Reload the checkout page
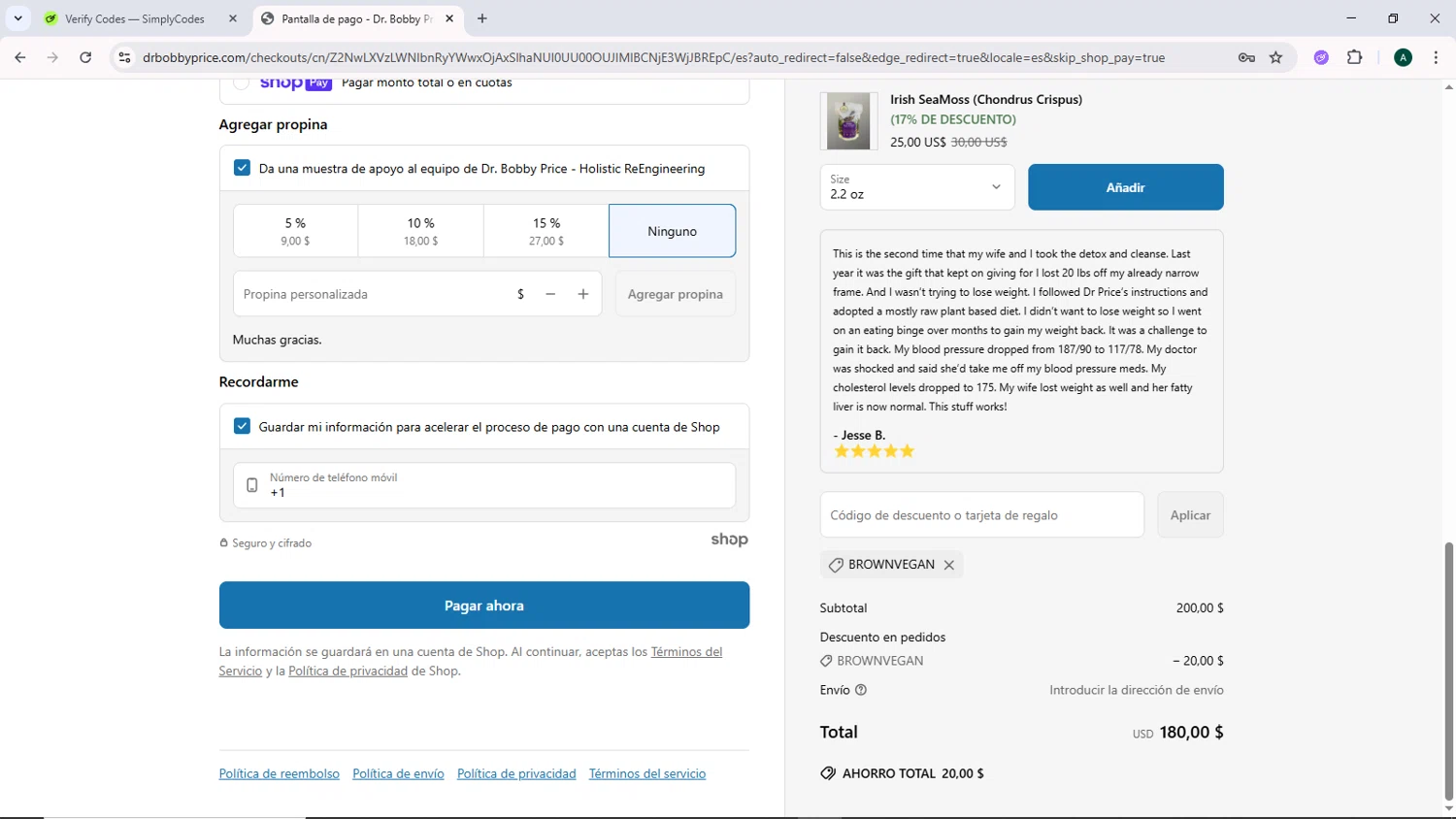Viewport: 1456px width, 819px height. (x=85, y=57)
